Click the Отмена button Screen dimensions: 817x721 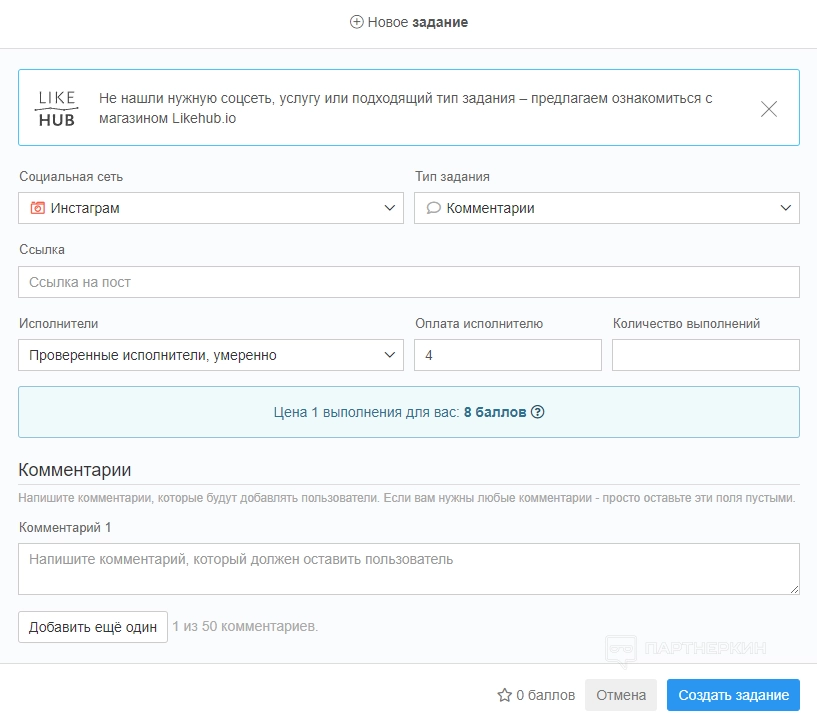click(x=621, y=695)
